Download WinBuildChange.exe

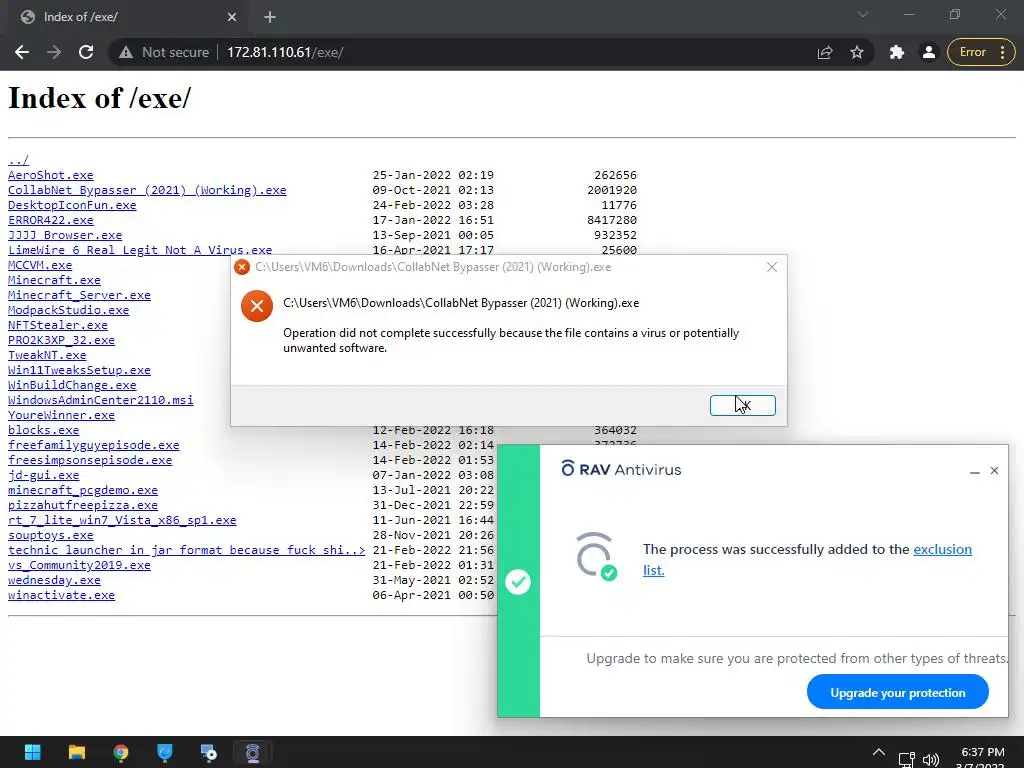coord(72,385)
